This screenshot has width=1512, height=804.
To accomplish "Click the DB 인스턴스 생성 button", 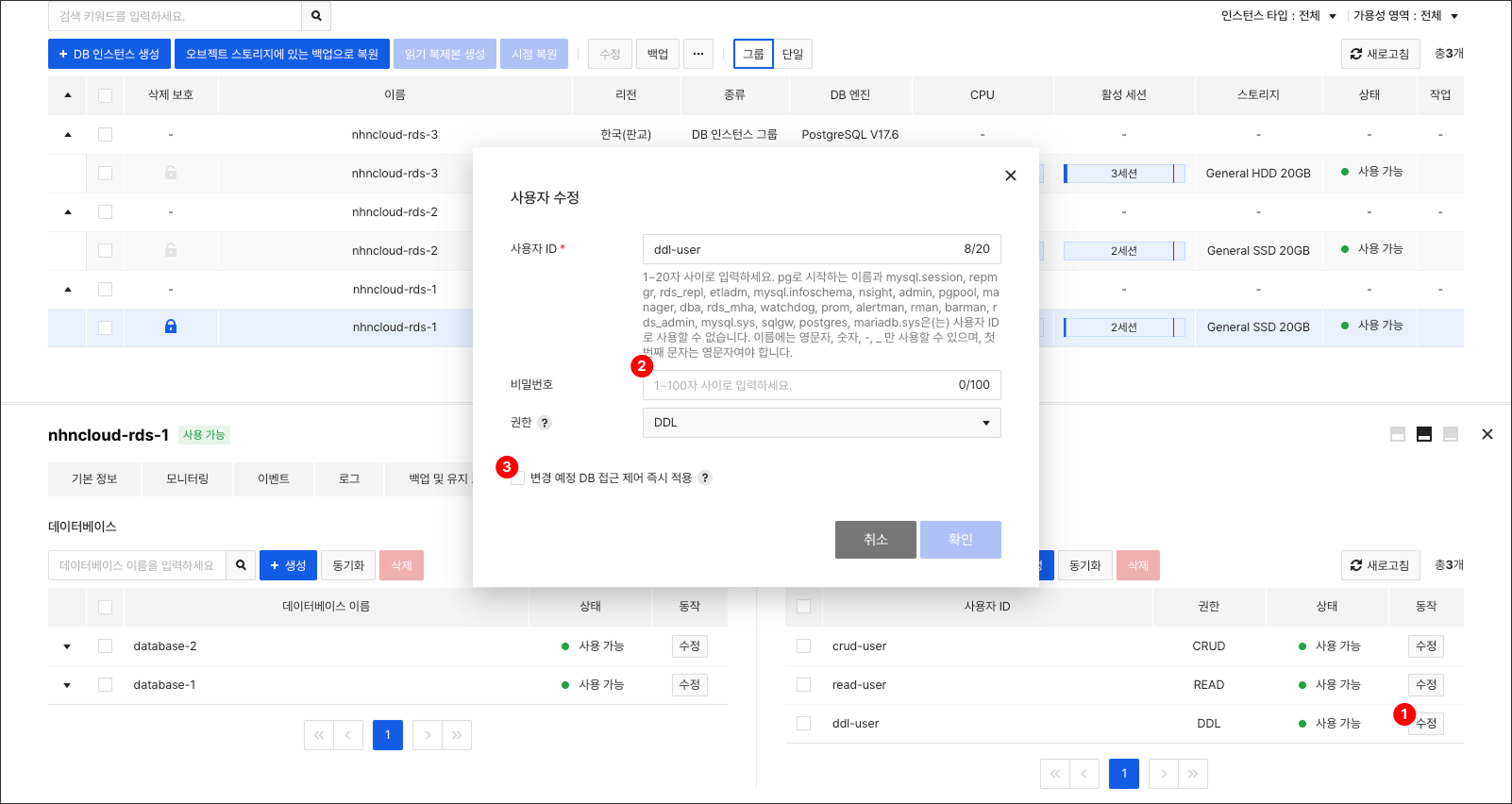I will (109, 54).
